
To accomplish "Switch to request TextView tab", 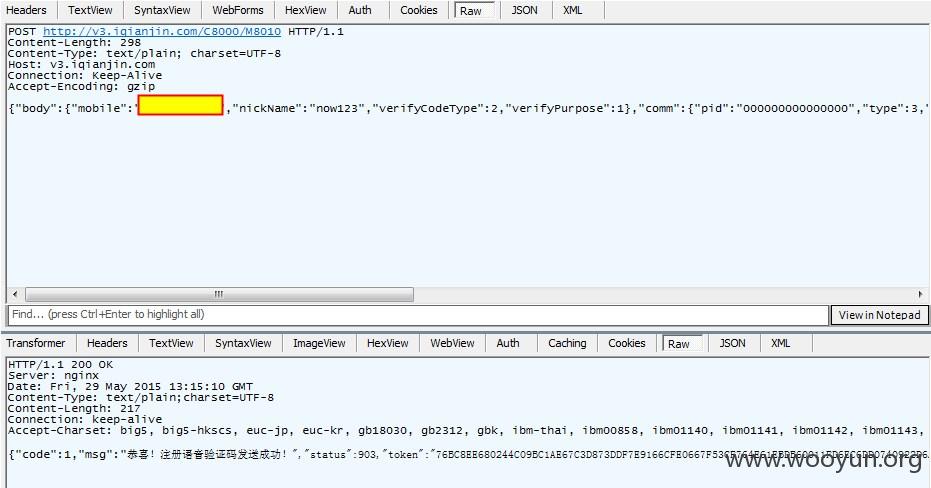I will 90,10.
